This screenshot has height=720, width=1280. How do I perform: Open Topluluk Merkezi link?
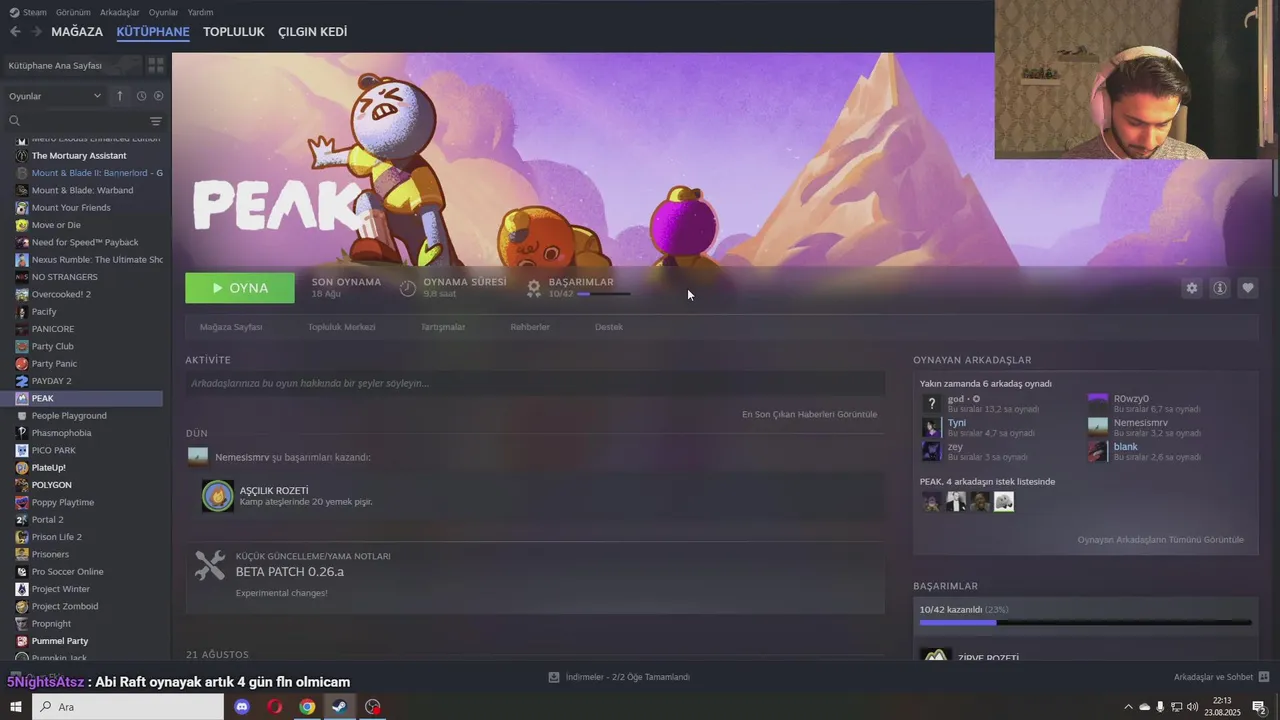tap(341, 327)
